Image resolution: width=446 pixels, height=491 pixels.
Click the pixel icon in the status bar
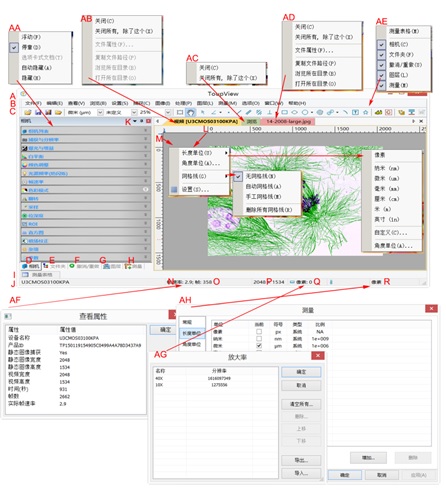tap(292, 282)
